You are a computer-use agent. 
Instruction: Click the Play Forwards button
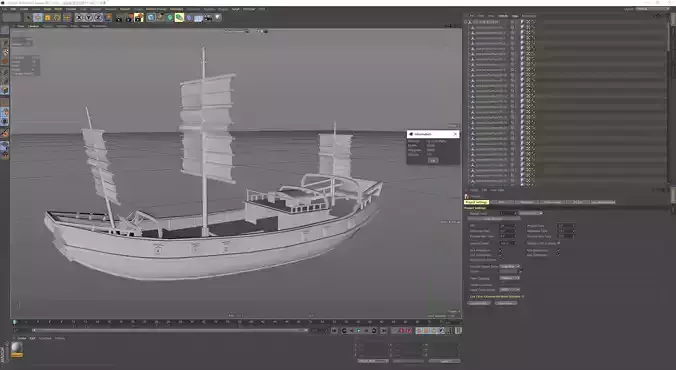coord(358,331)
